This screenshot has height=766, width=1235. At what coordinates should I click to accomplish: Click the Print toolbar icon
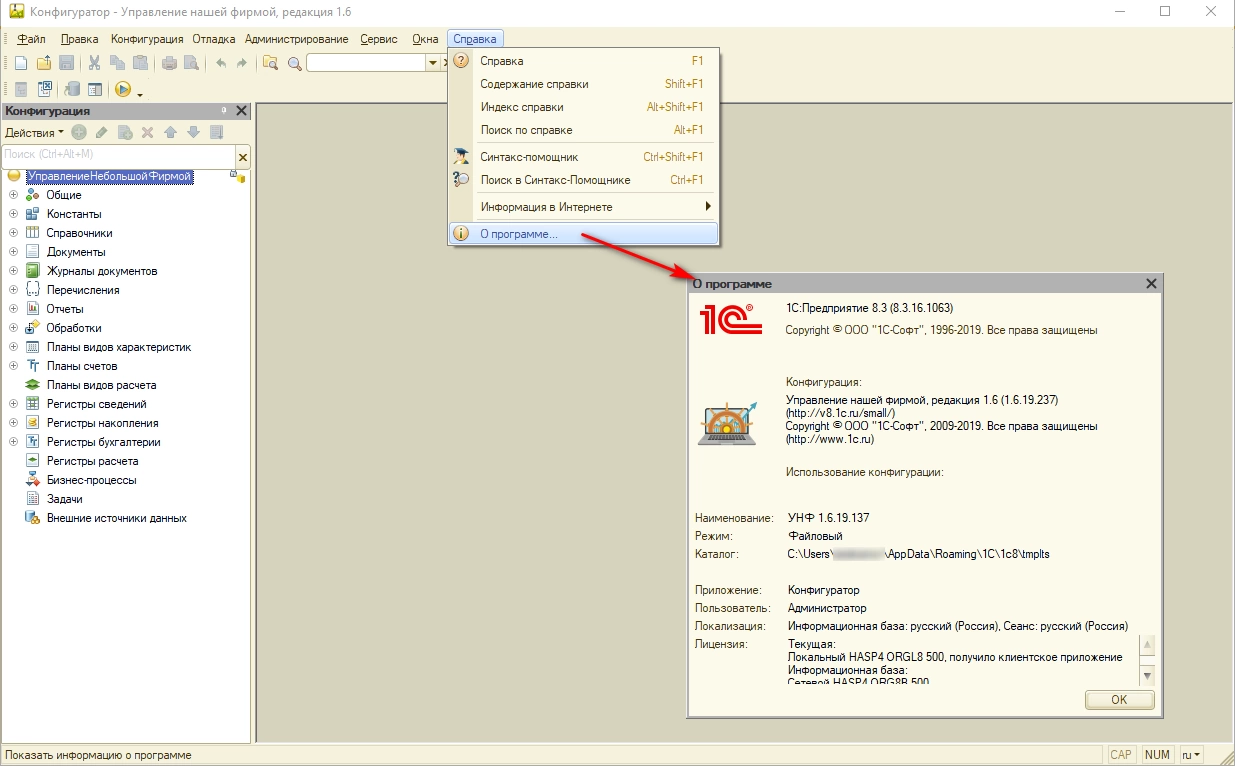tap(169, 63)
